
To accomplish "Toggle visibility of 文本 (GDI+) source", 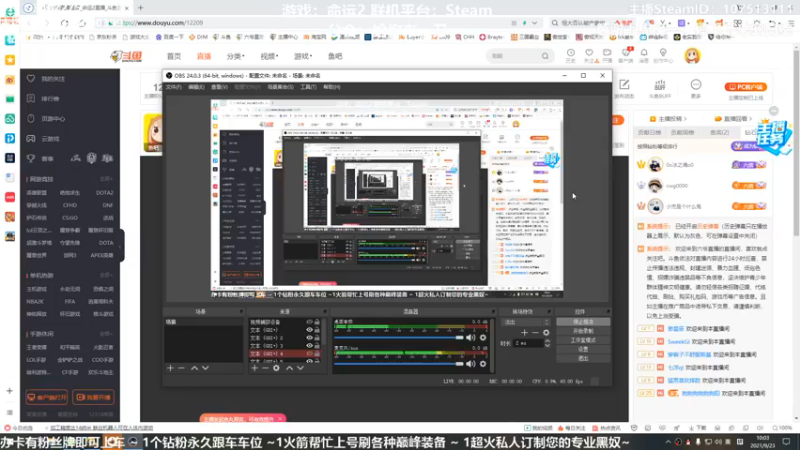I will tap(309, 330).
